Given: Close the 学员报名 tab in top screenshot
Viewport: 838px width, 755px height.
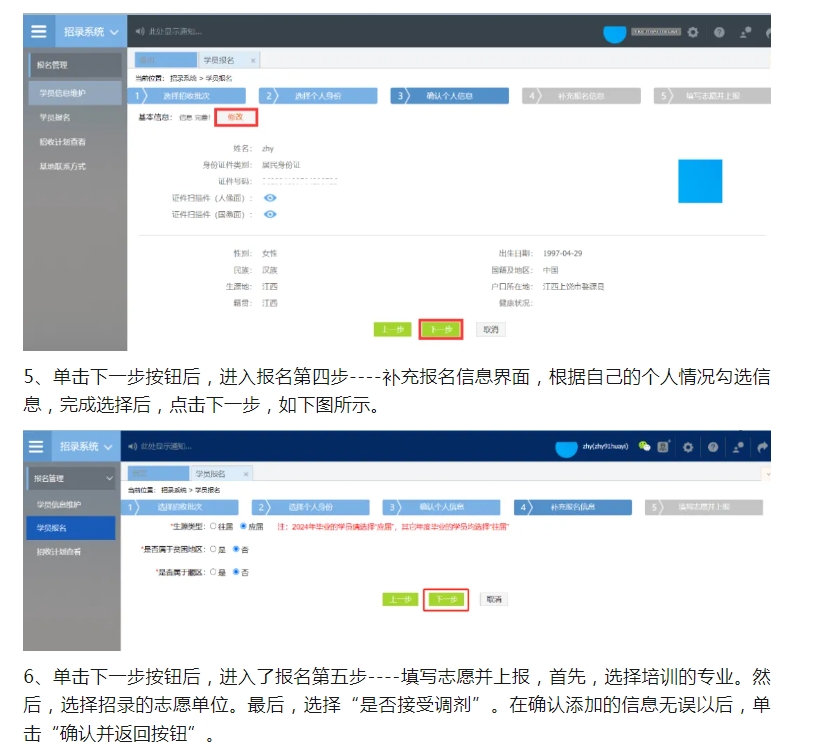Looking at the screenshot, I should [x=253, y=60].
